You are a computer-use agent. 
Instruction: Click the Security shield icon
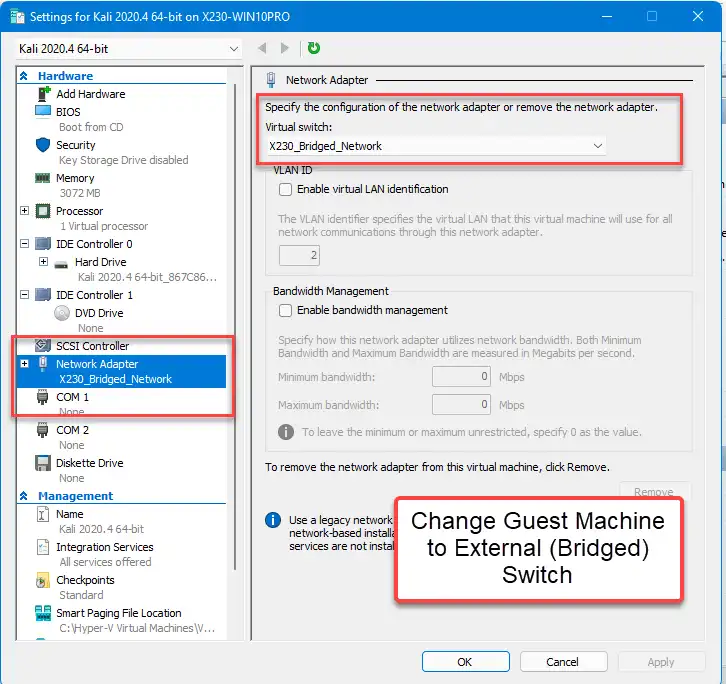[43, 145]
